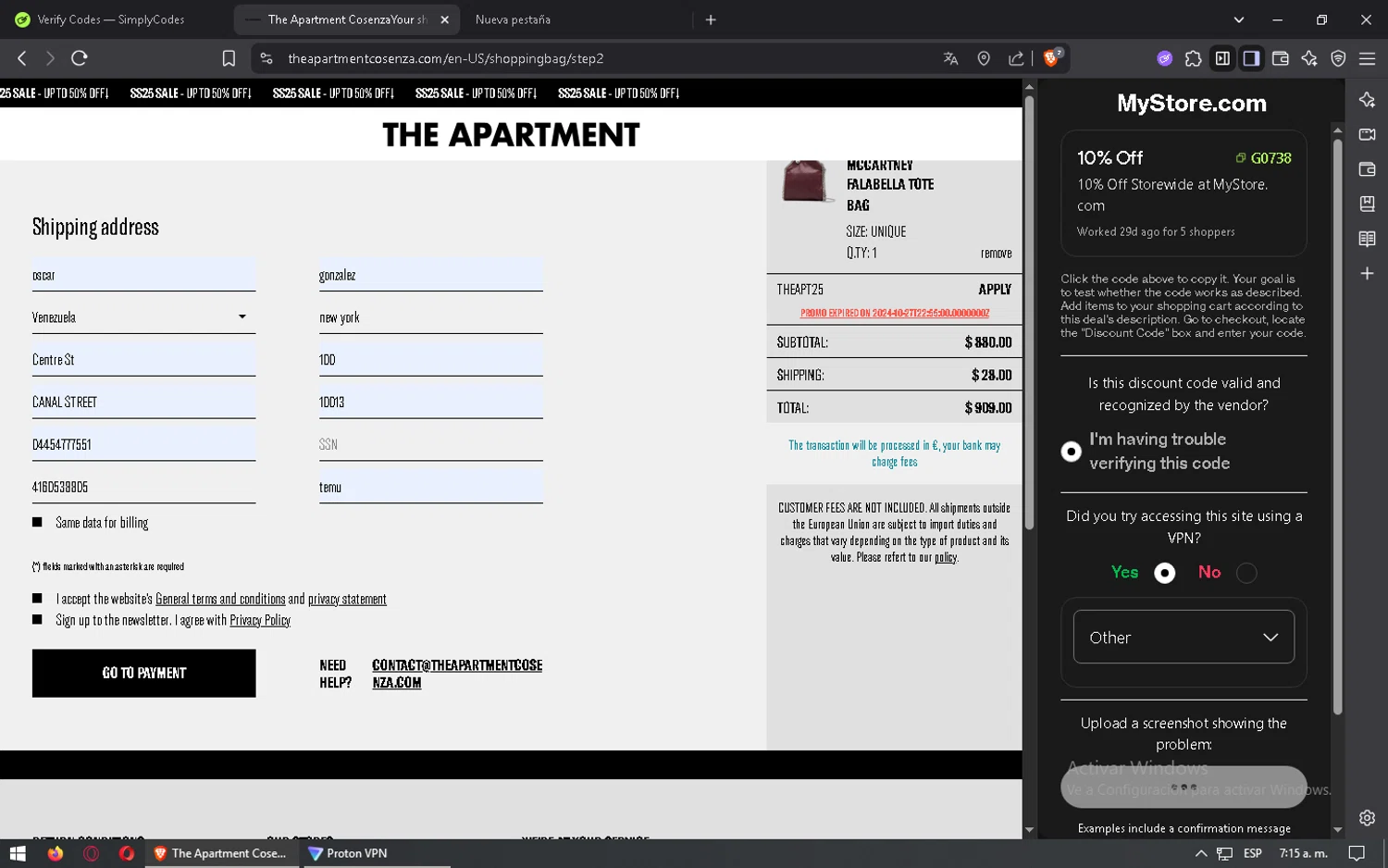Add item with sidebar plus icon

1367,273
